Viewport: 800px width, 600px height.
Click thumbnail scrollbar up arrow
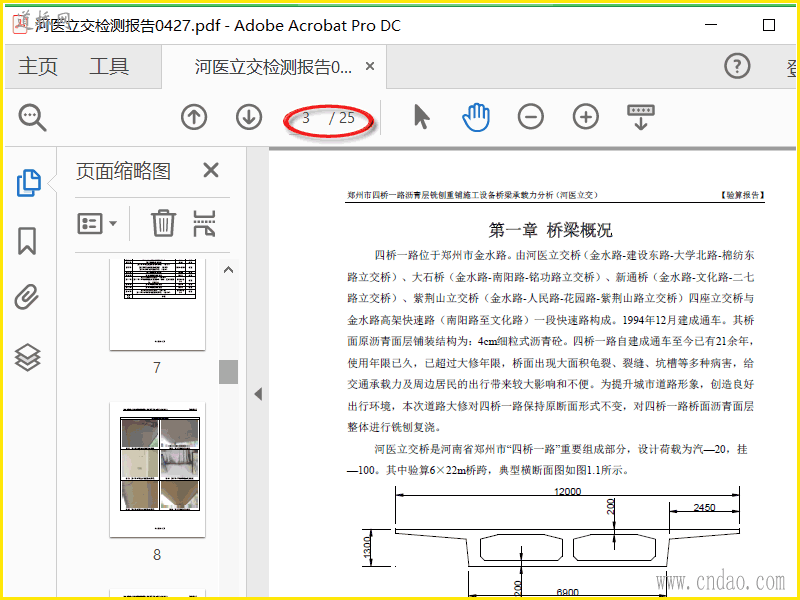(x=229, y=270)
